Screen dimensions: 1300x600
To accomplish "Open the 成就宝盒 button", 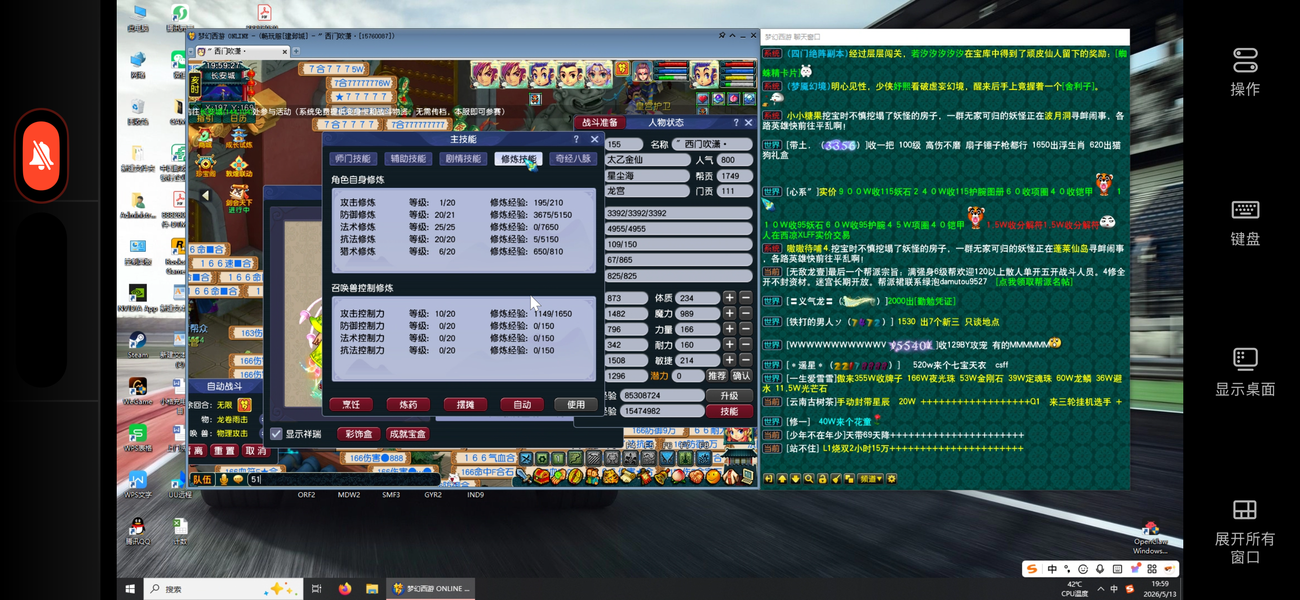I will pyautogui.click(x=408, y=434).
